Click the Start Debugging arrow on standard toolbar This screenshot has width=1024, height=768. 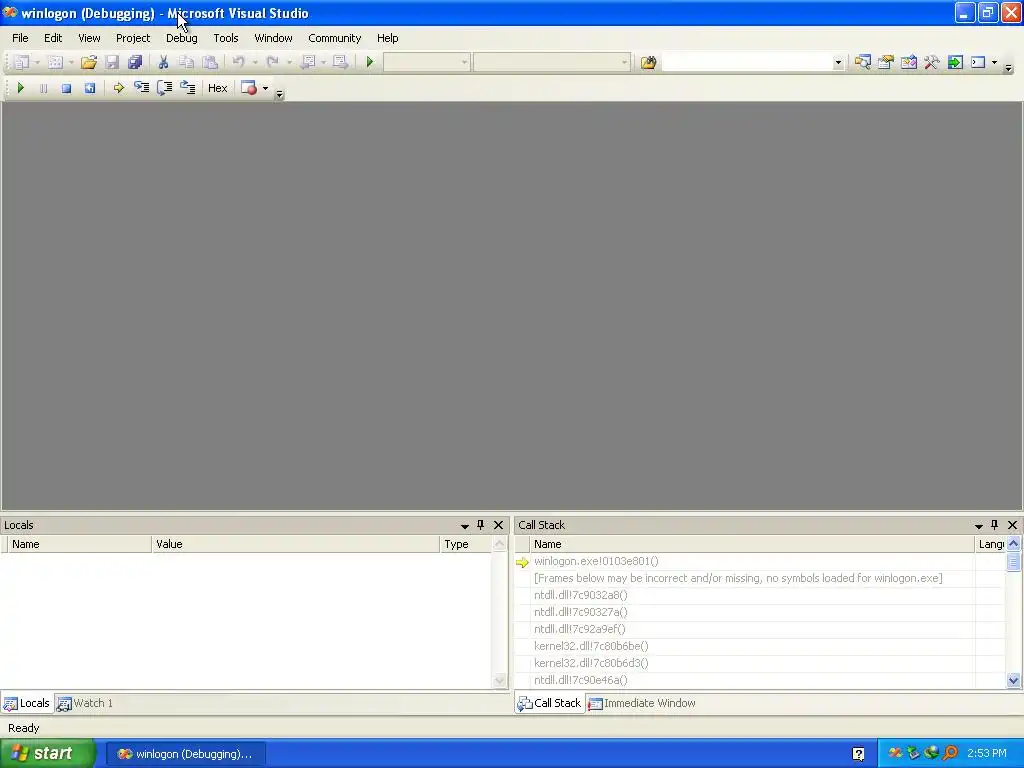[x=370, y=62]
